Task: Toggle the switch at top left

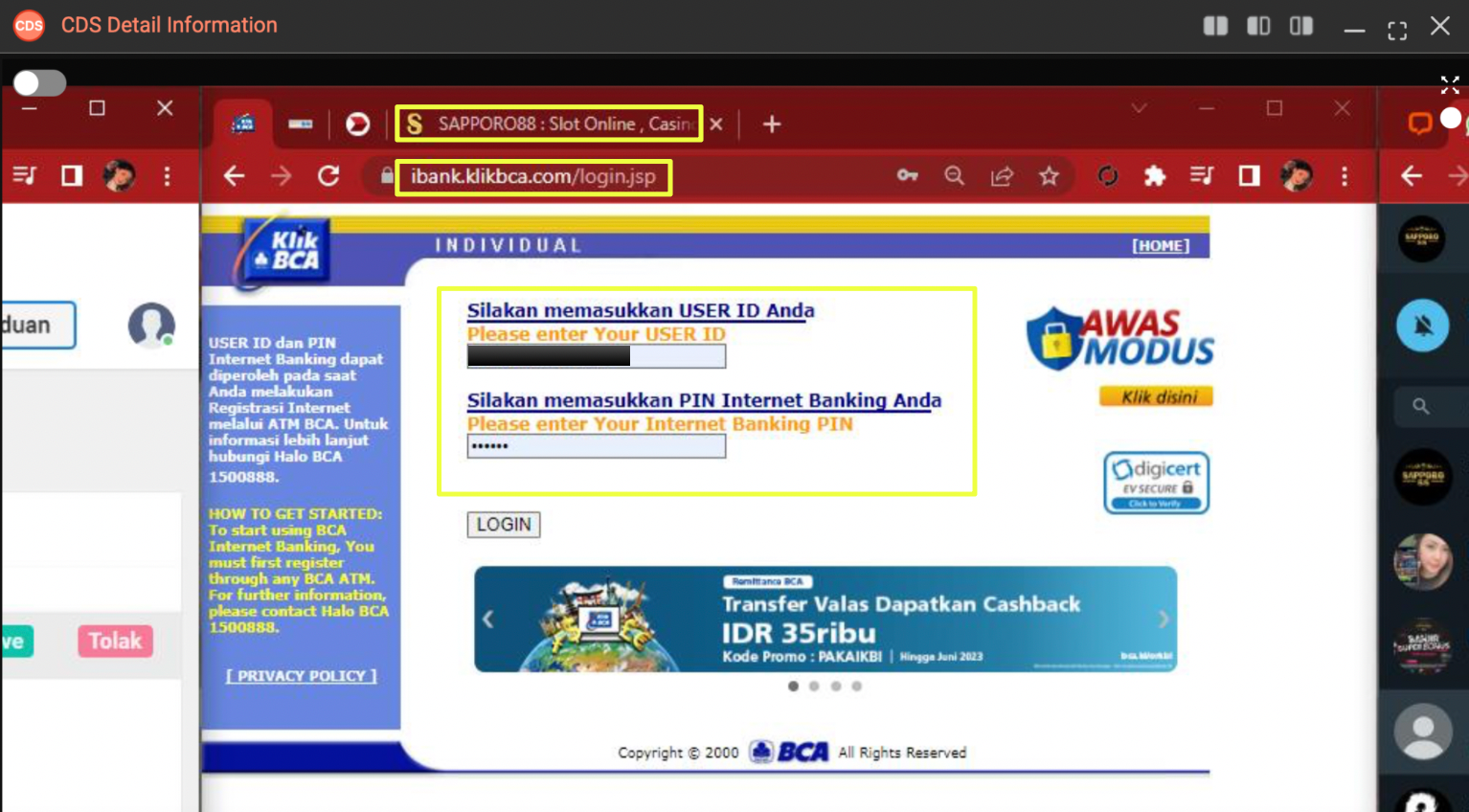Action: point(39,83)
